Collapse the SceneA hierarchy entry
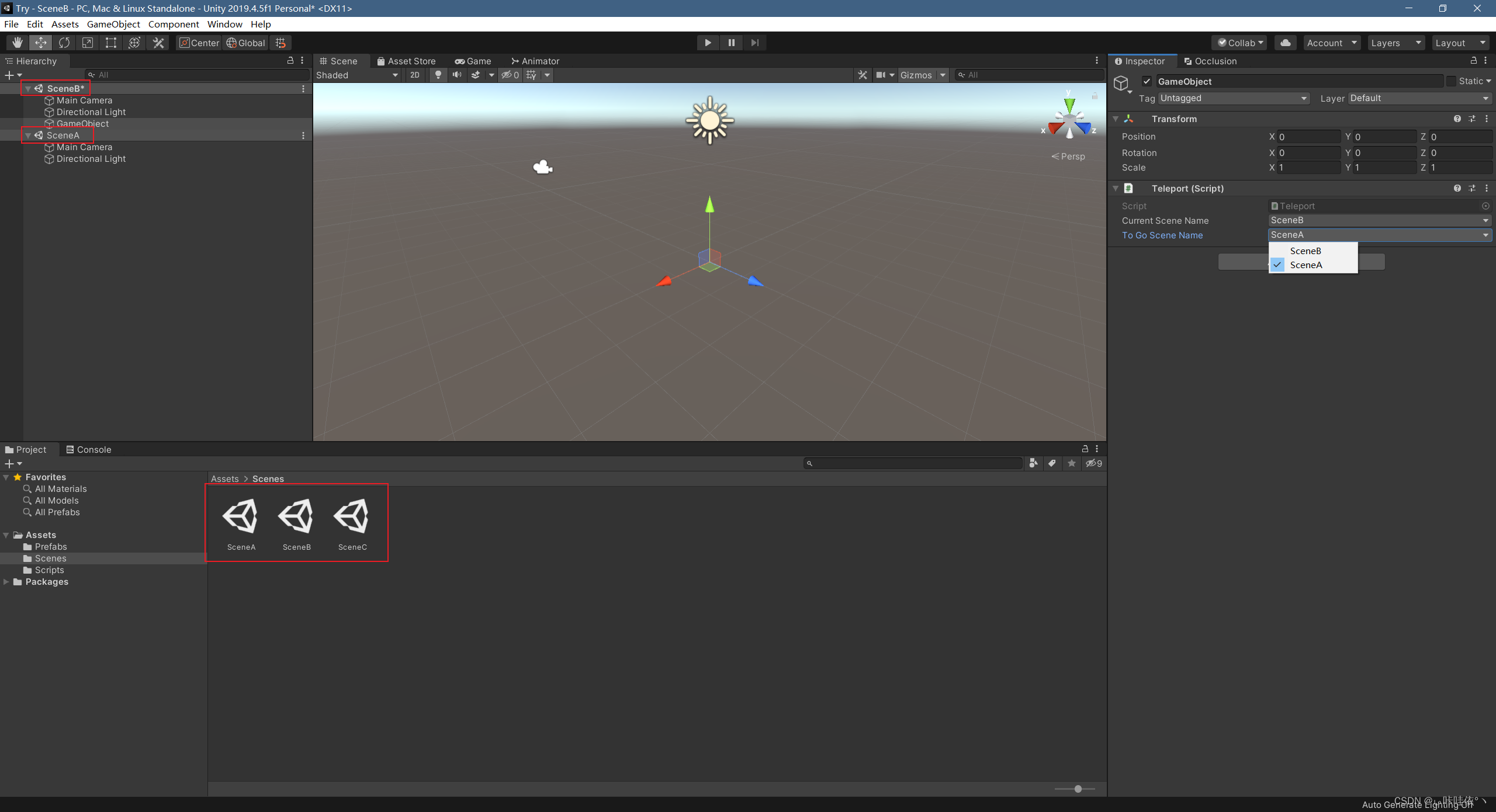The height and width of the screenshot is (812, 1496). [x=28, y=135]
